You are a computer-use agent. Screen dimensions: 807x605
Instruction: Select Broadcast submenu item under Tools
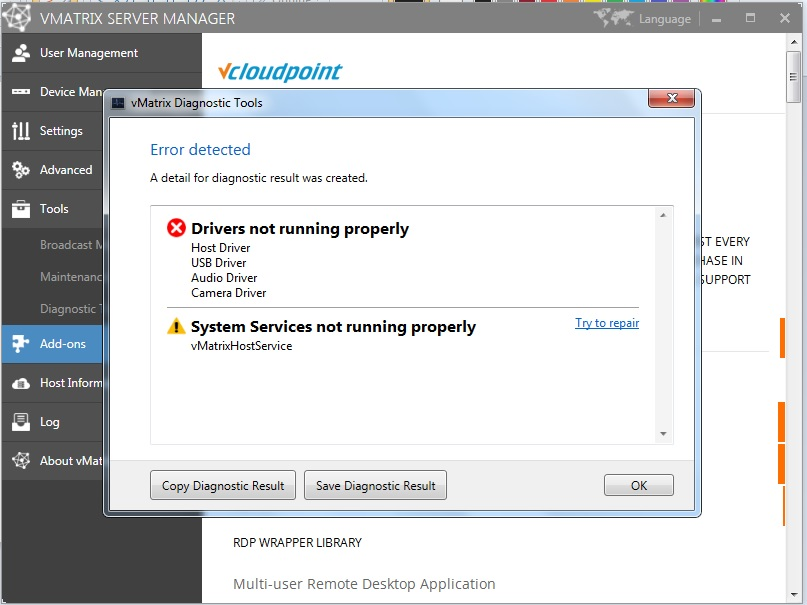click(71, 245)
